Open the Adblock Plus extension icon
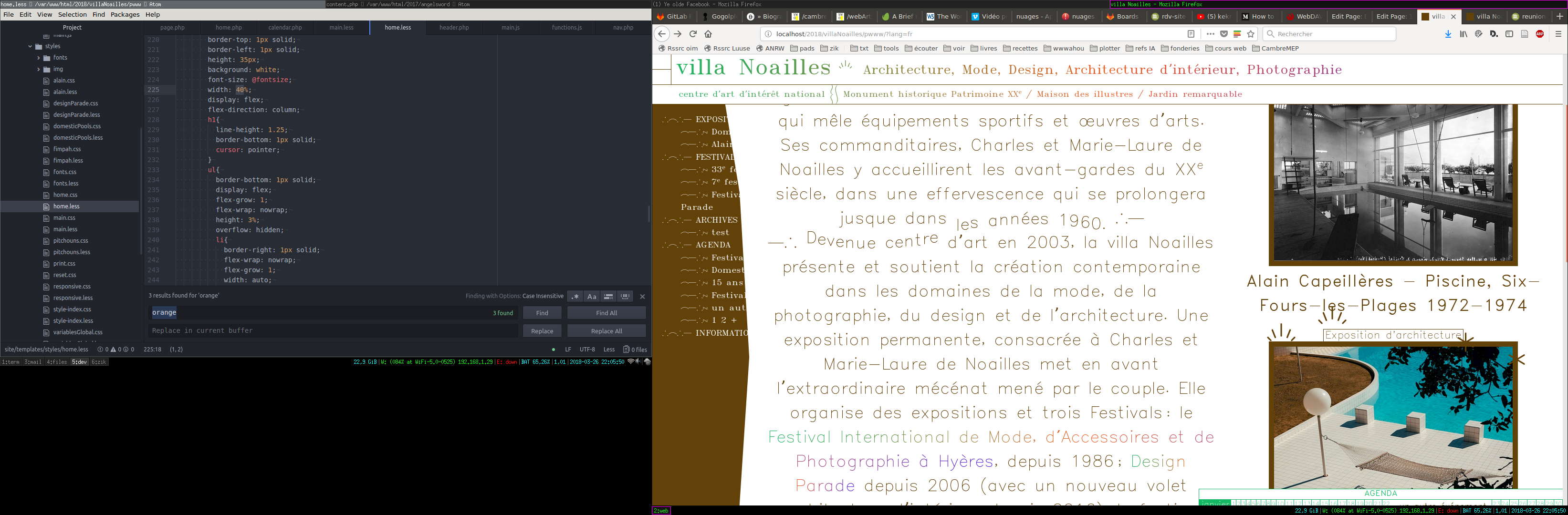 (1539, 34)
